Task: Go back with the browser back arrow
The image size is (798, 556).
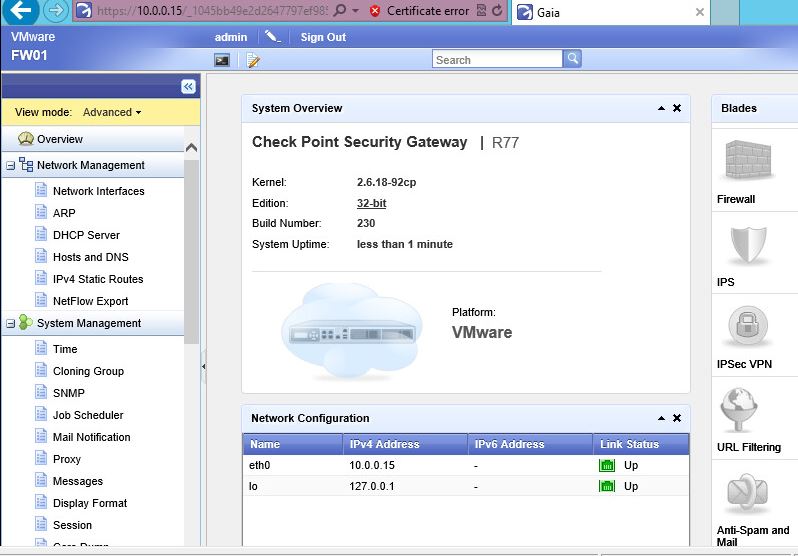Action: point(20,10)
